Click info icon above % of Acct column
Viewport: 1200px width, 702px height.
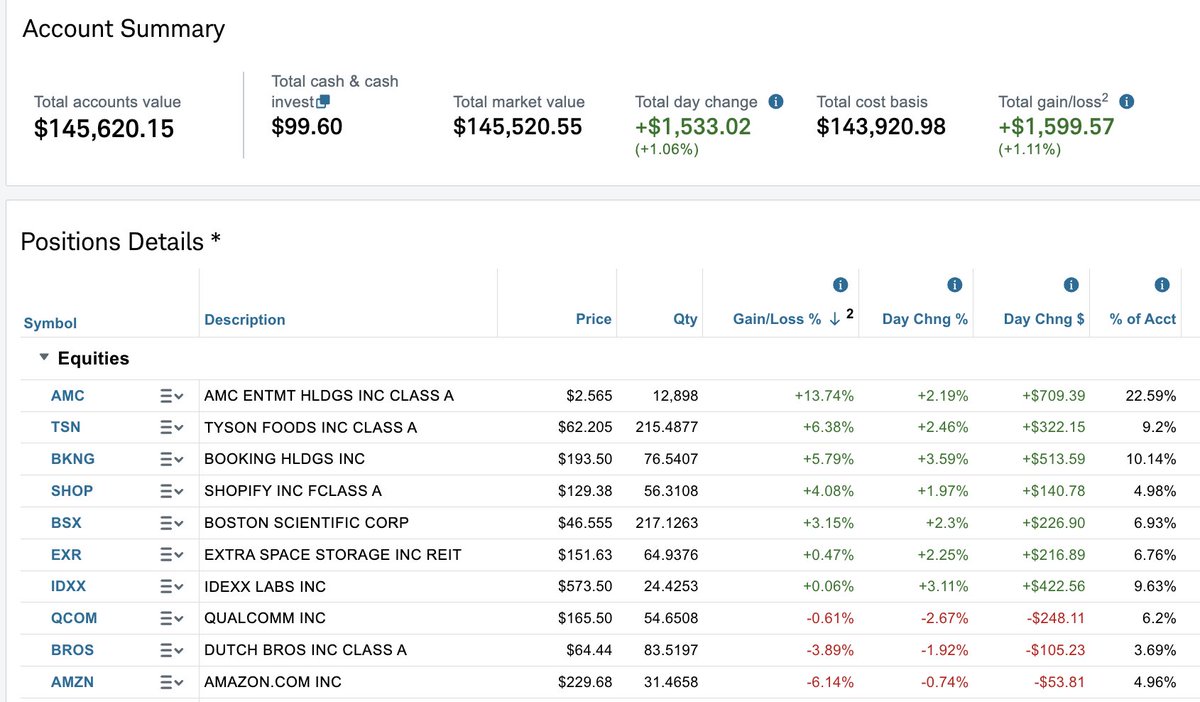click(x=1162, y=285)
